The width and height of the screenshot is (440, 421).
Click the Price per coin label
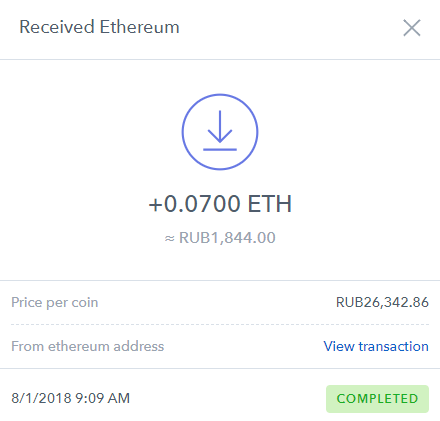pos(55,303)
